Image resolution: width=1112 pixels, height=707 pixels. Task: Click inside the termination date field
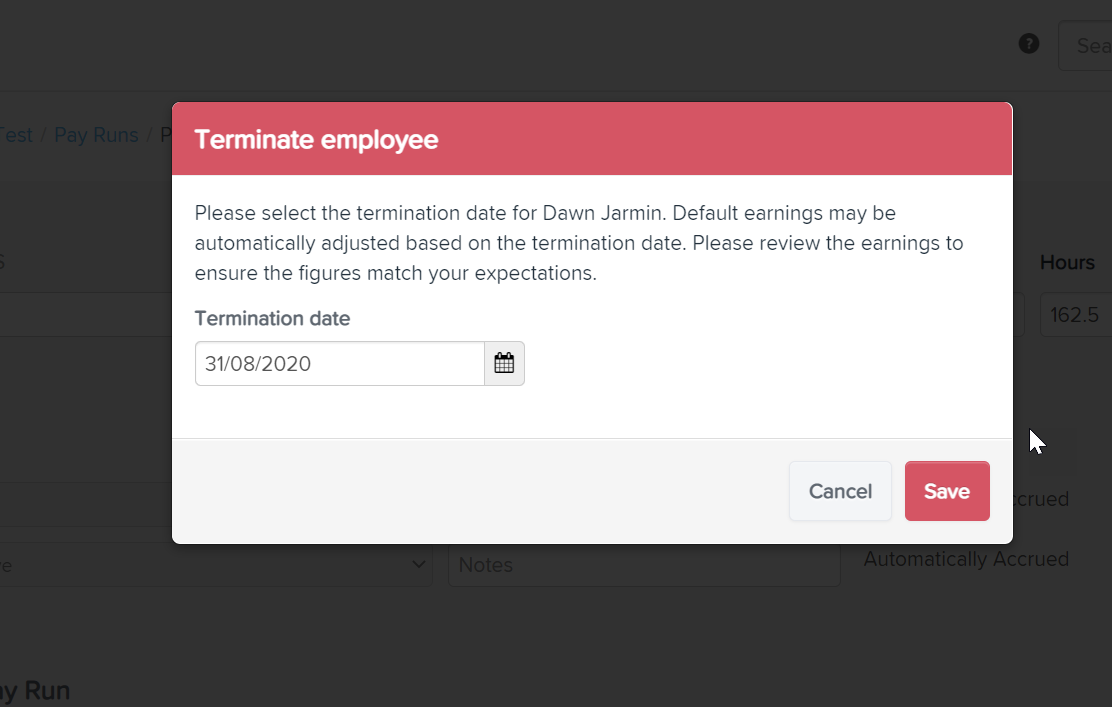(x=330, y=363)
